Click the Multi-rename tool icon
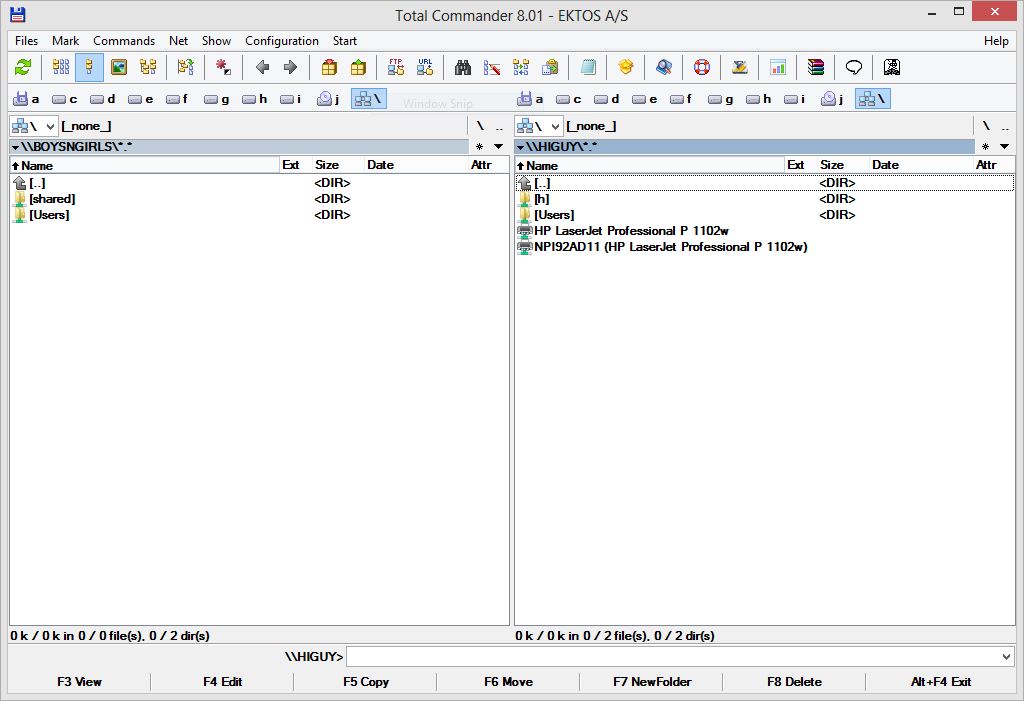This screenshot has height=701, width=1024. 492,67
